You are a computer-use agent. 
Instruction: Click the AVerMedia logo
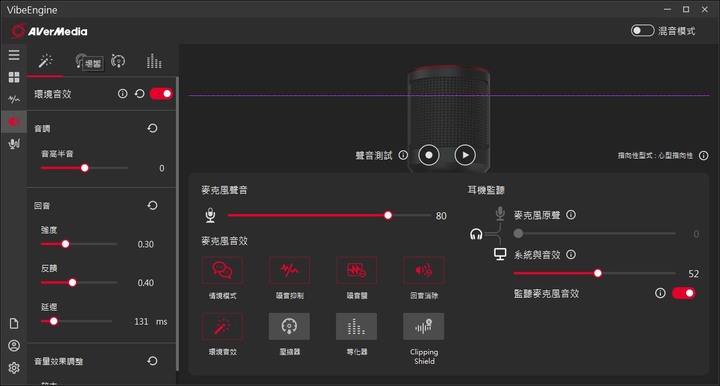[x=50, y=31]
